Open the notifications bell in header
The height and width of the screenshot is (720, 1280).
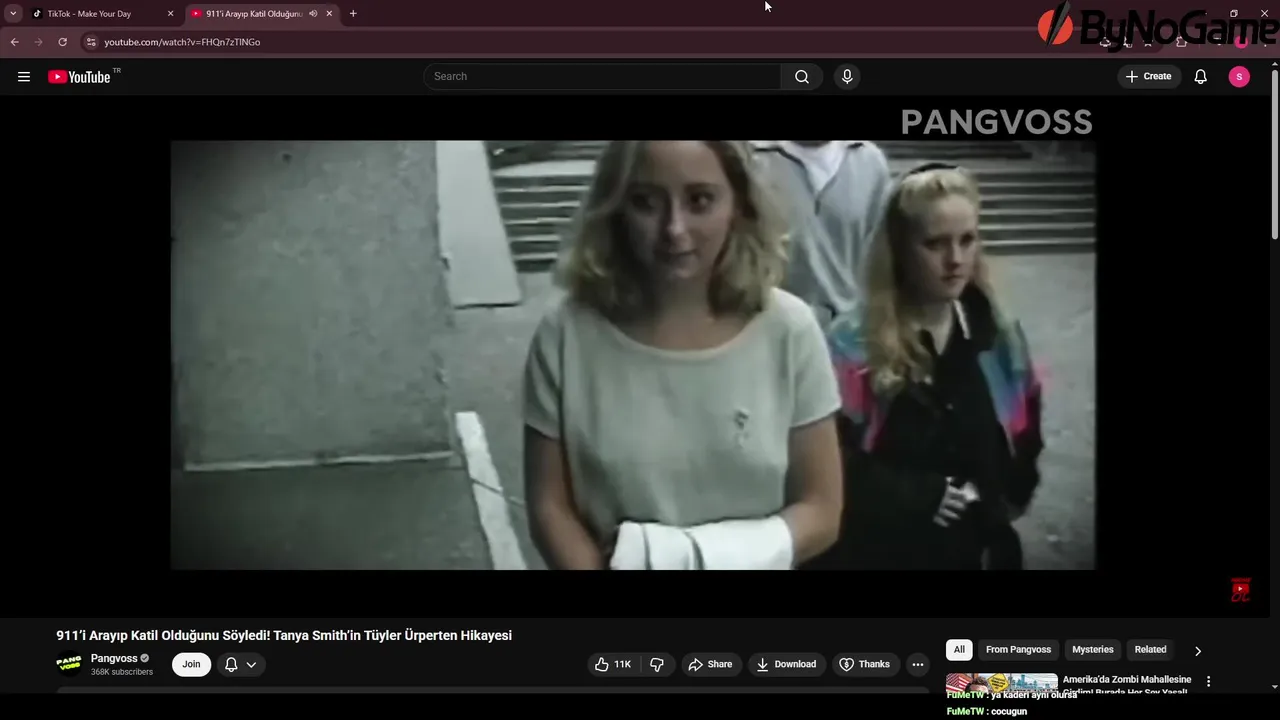pyautogui.click(x=1201, y=77)
